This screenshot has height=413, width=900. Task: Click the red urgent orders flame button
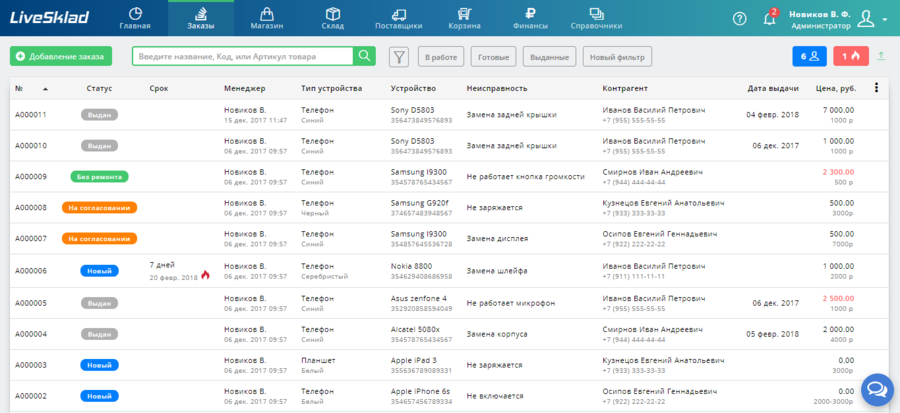[851, 56]
